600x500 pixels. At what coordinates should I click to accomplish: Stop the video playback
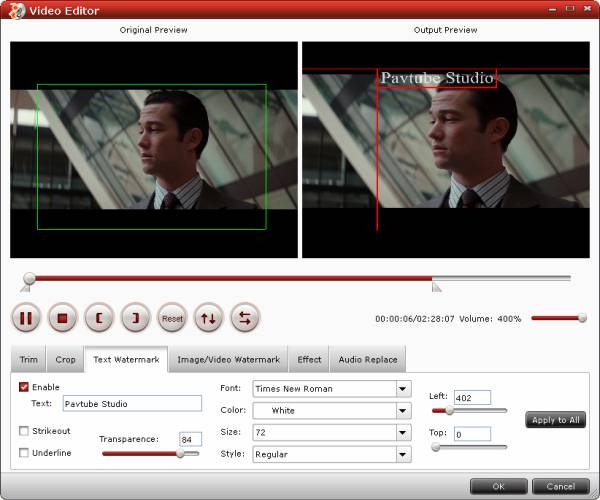[62, 318]
